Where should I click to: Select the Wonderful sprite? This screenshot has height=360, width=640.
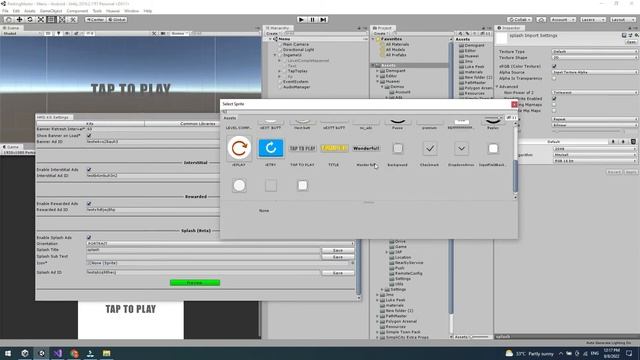point(366,148)
